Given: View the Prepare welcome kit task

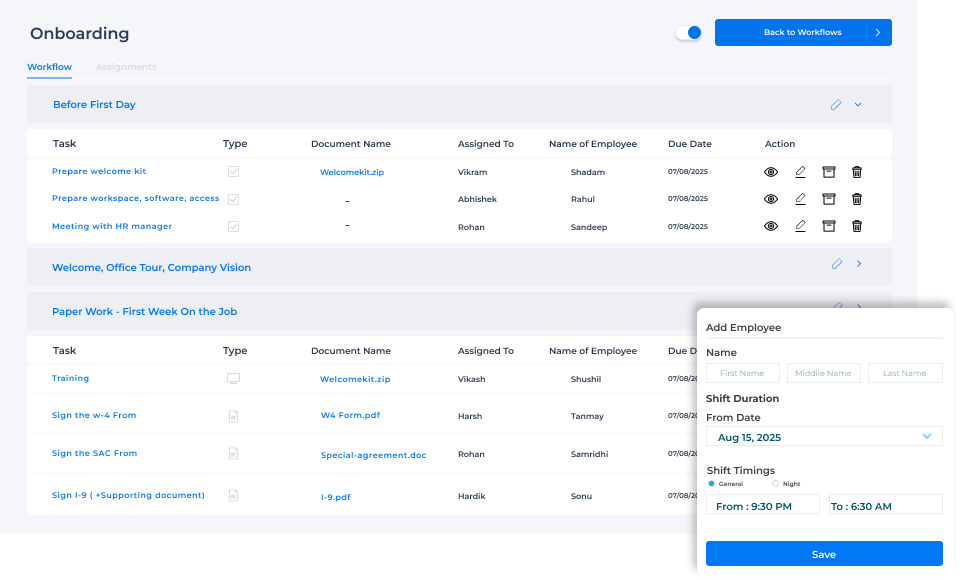Looking at the screenshot, I should (771, 172).
